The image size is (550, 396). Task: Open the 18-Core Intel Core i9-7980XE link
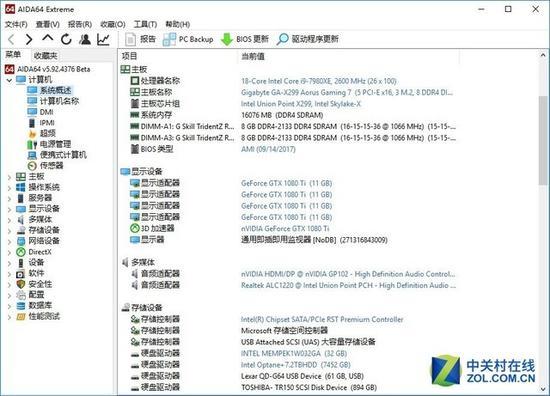318,81
